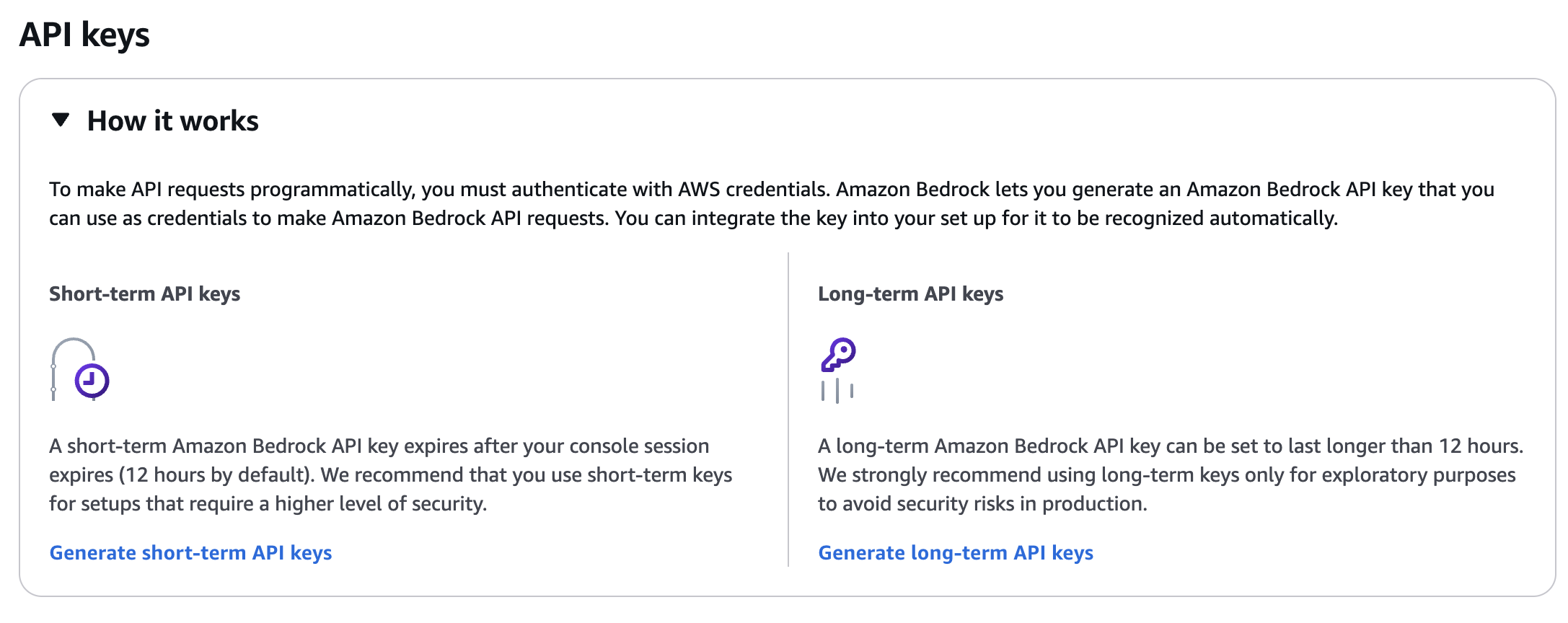Screen dimensions: 1568x623
Task: Click the short-term purple clock icon
Action: point(92,380)
